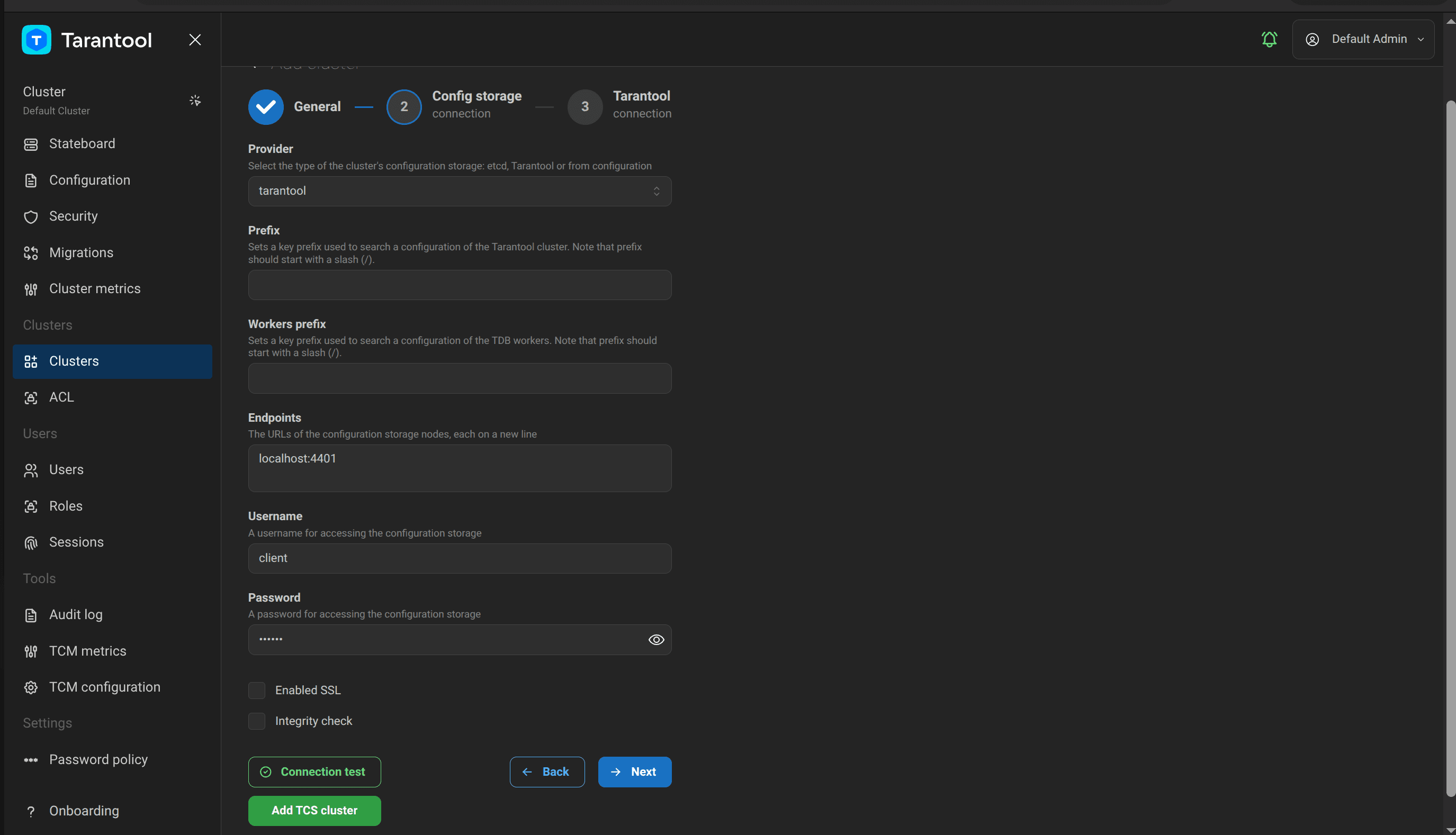Enable the Enabled SSL checkbox
This screenshot has width=1456, height=835.
256,690
